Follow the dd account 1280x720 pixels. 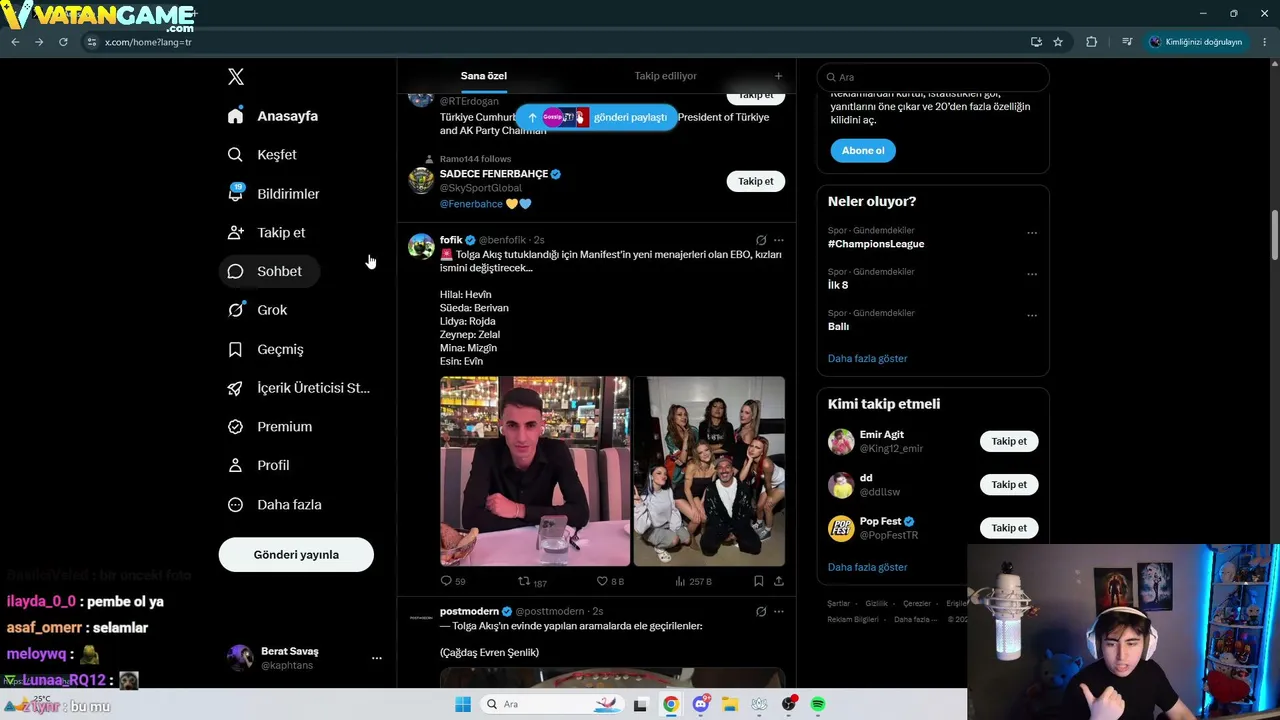[x=1009, y=484]
